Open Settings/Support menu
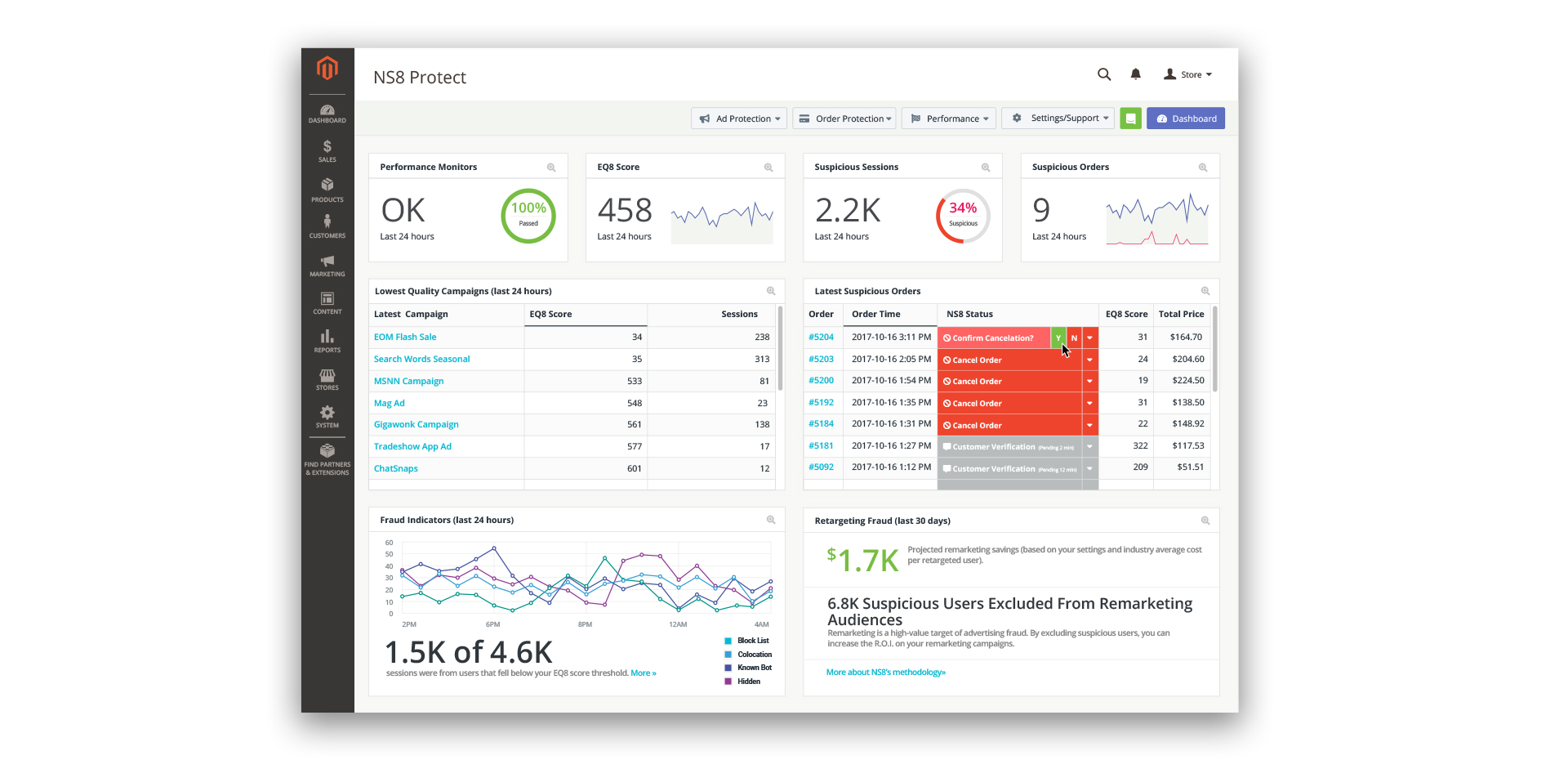The width and height of the screenshot is (1568, 760). 1058,118
